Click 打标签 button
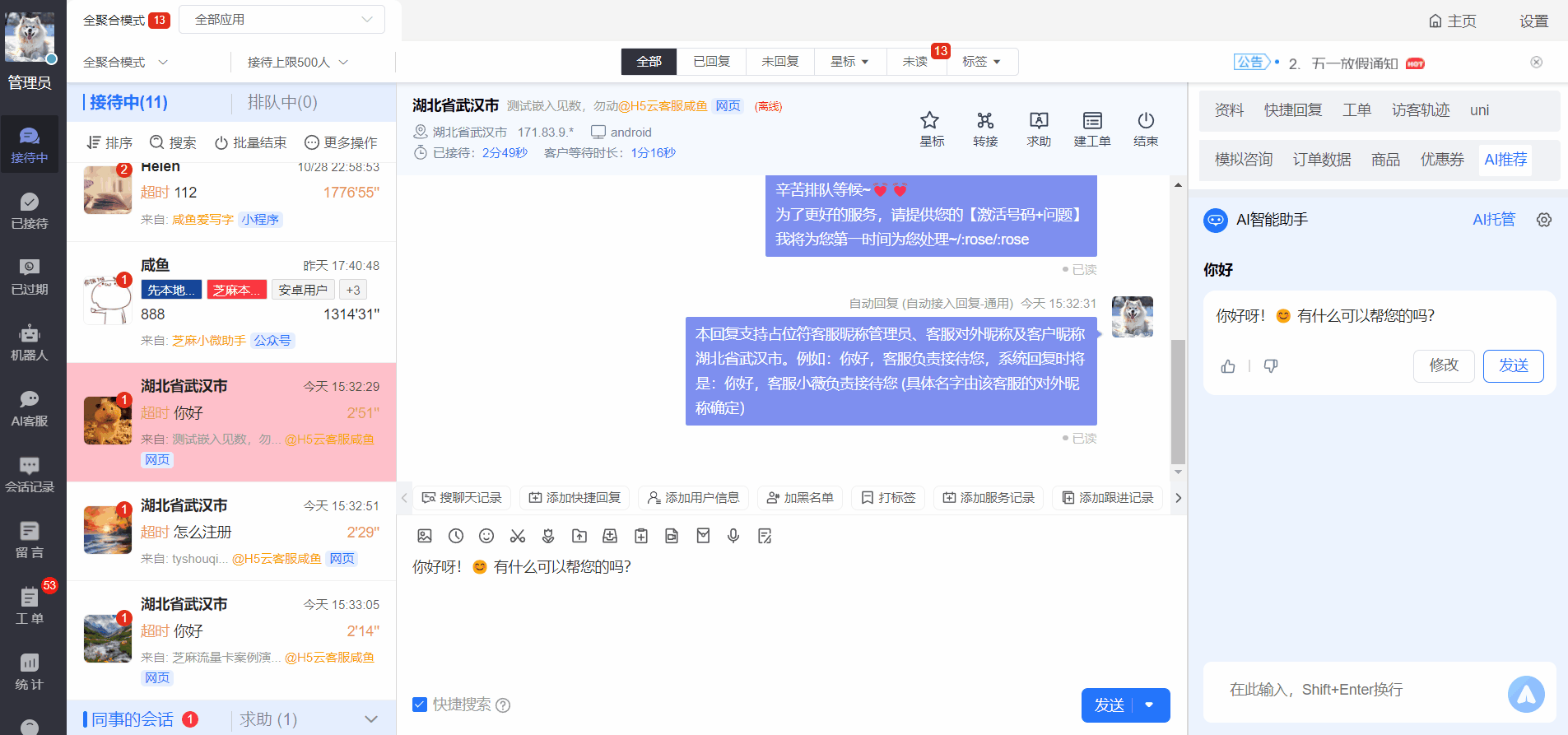1568x735 pixels. 888,498
